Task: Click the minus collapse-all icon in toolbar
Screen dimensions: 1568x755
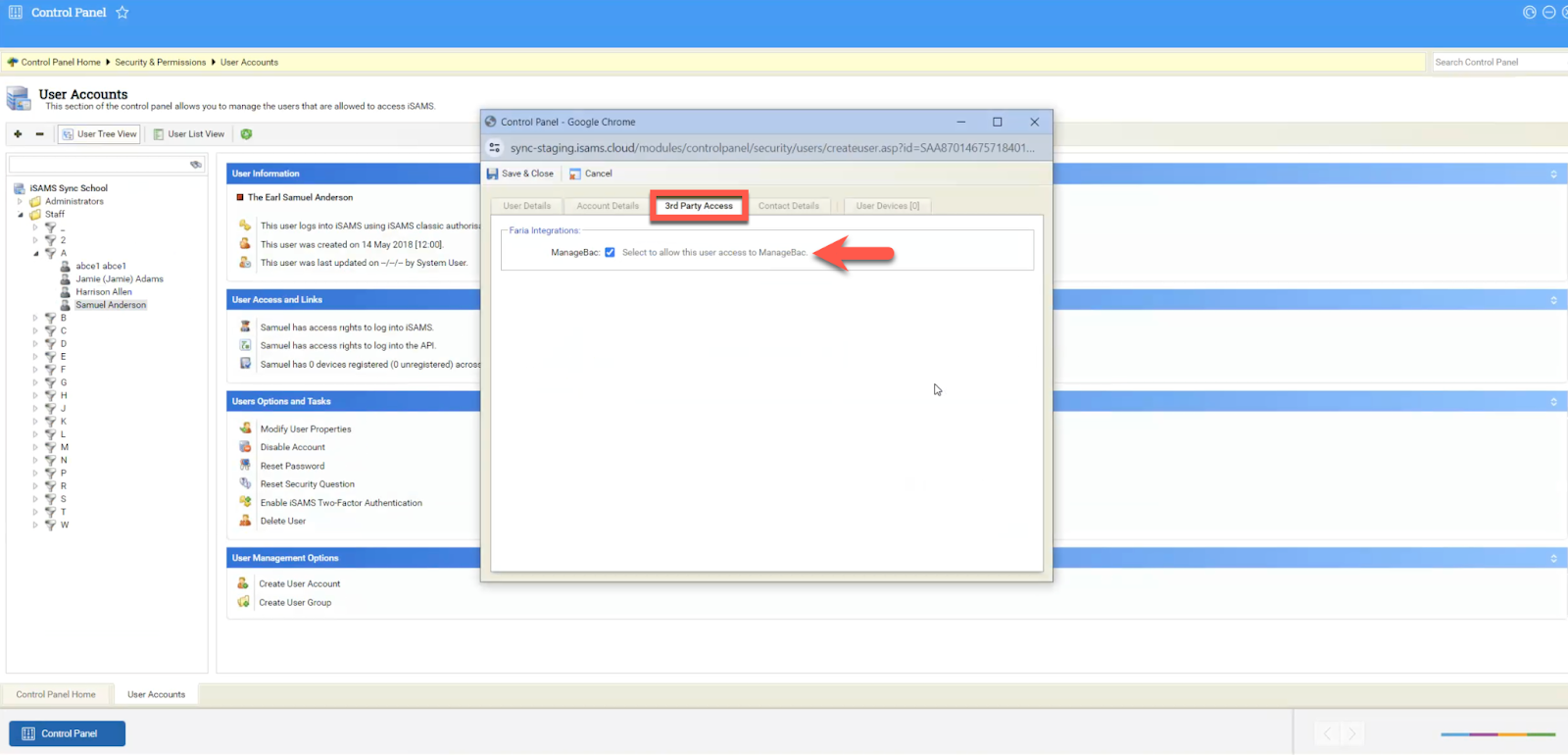Action: tap(39, 134)
